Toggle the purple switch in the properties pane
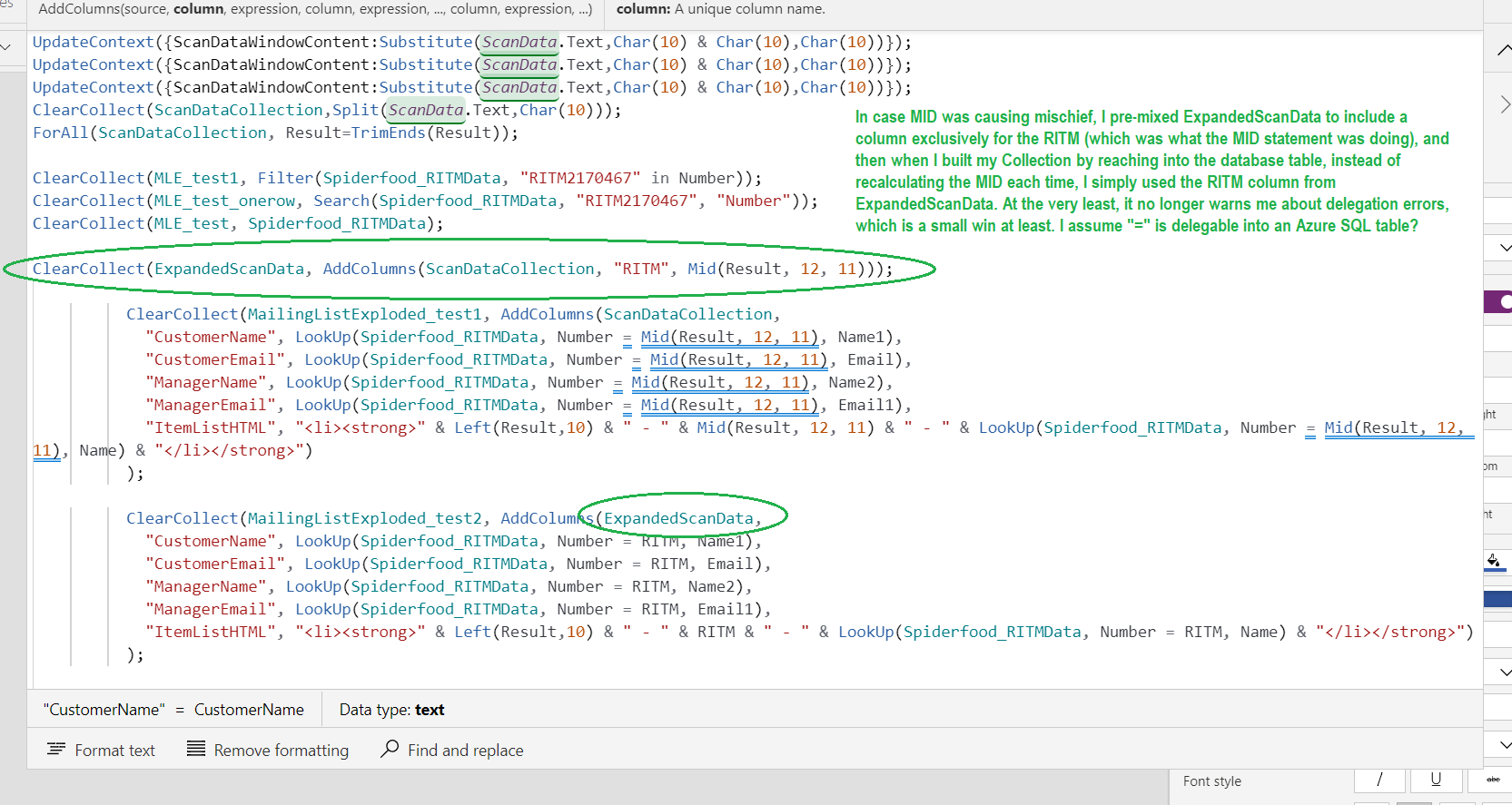Viewport: 1512px width, 805px height. (x=1498, y=301)
